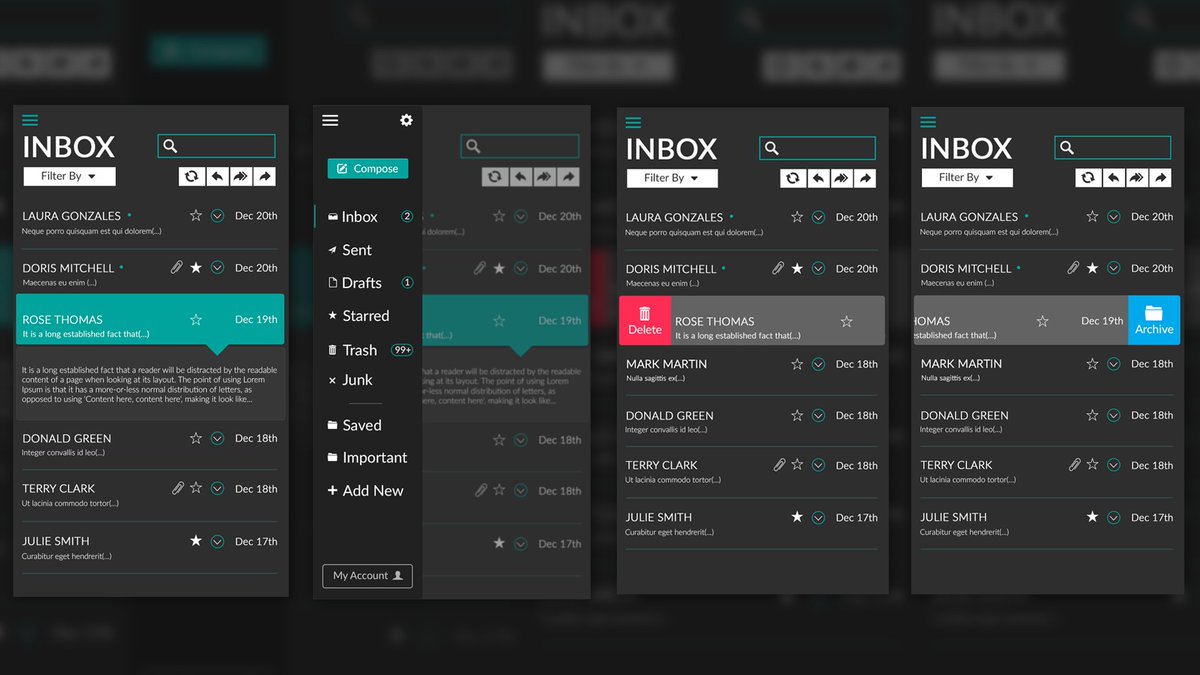Click the expanded Rose Thomas message body text
Screen dimensions: 1200x675
pyautogui.click(x=150, y=384)
